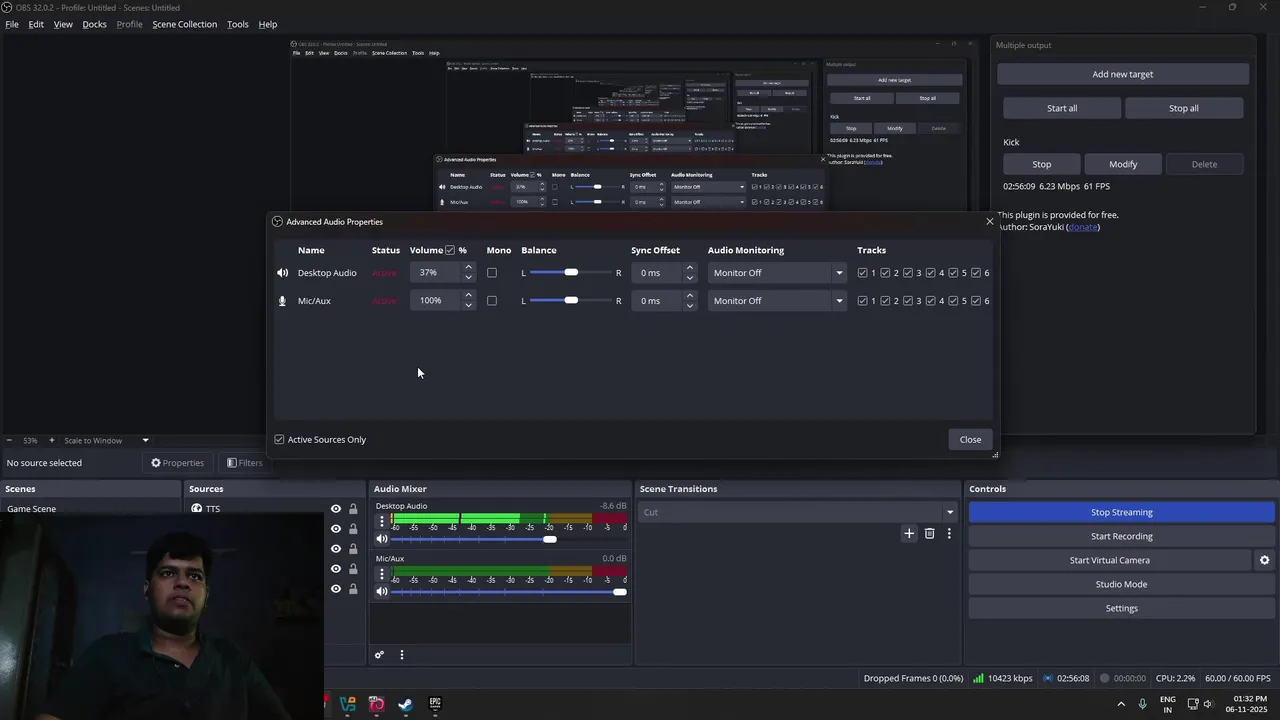Uncheck Track 2 for Mic/Aux

tap(885, 301)
